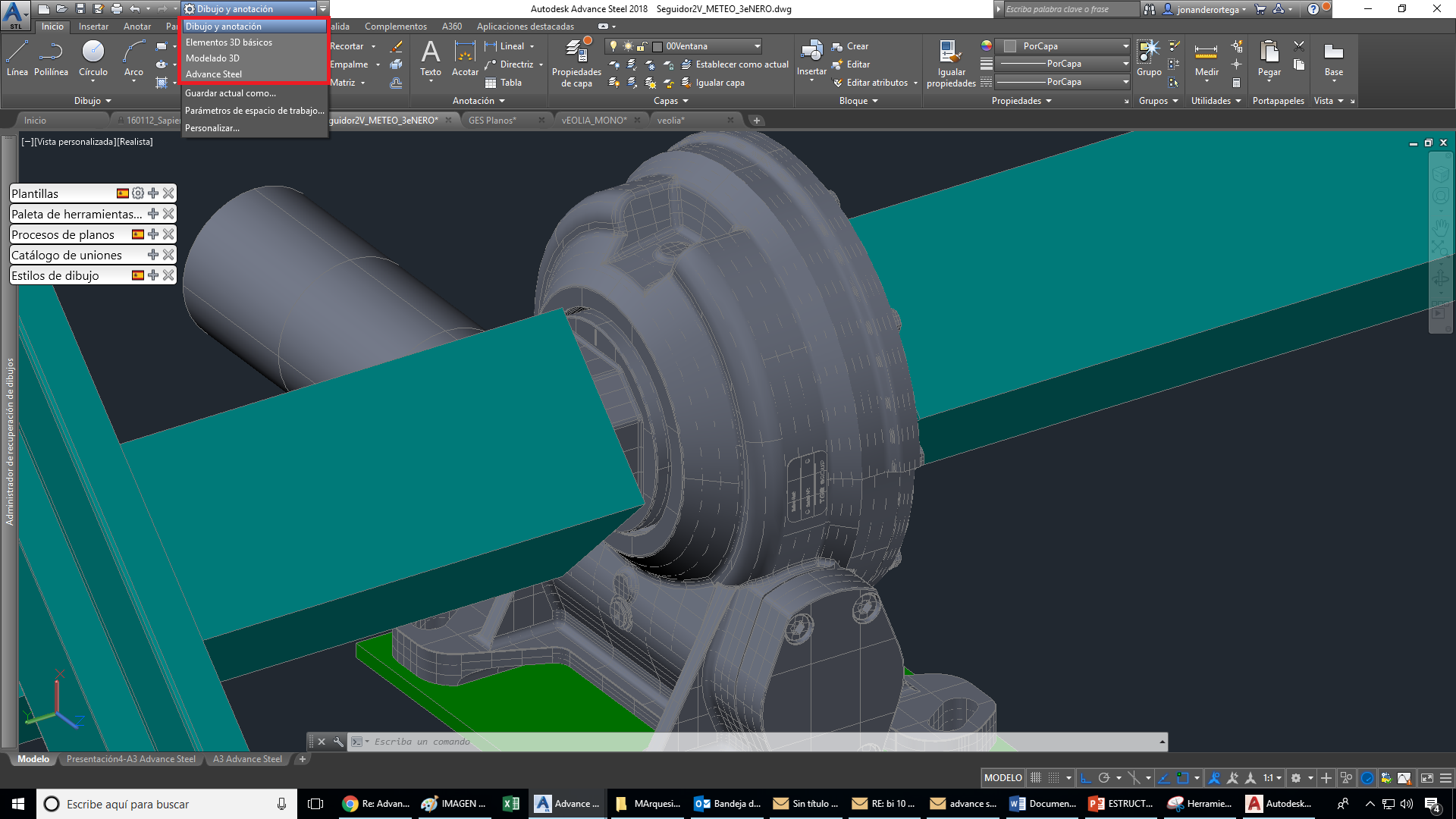The width and height of the screenshot is (1456, 819).
Task: Toggle the 00Ventana layer light bulb off
Action: (x=614, y=45)
